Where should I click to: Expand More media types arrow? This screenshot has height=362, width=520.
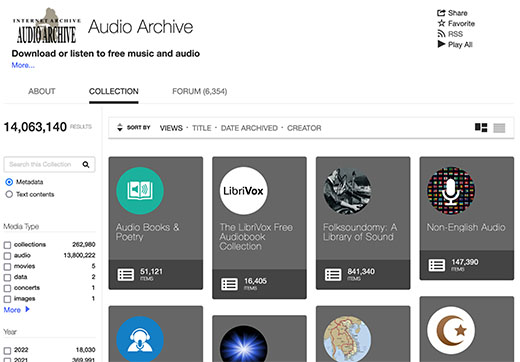27,309
